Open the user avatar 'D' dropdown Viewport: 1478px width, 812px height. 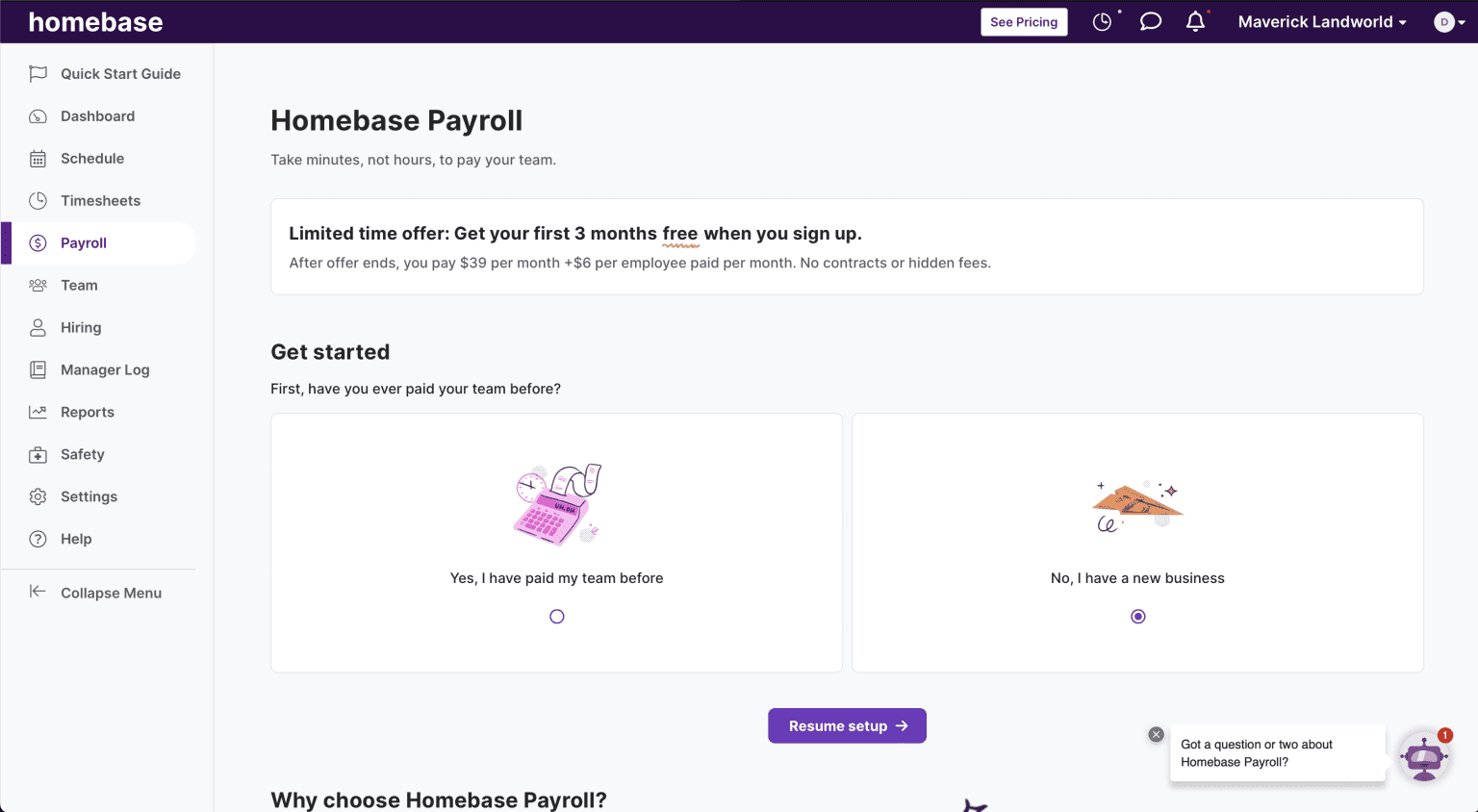pyautogui.click(x=1445, y=21)
